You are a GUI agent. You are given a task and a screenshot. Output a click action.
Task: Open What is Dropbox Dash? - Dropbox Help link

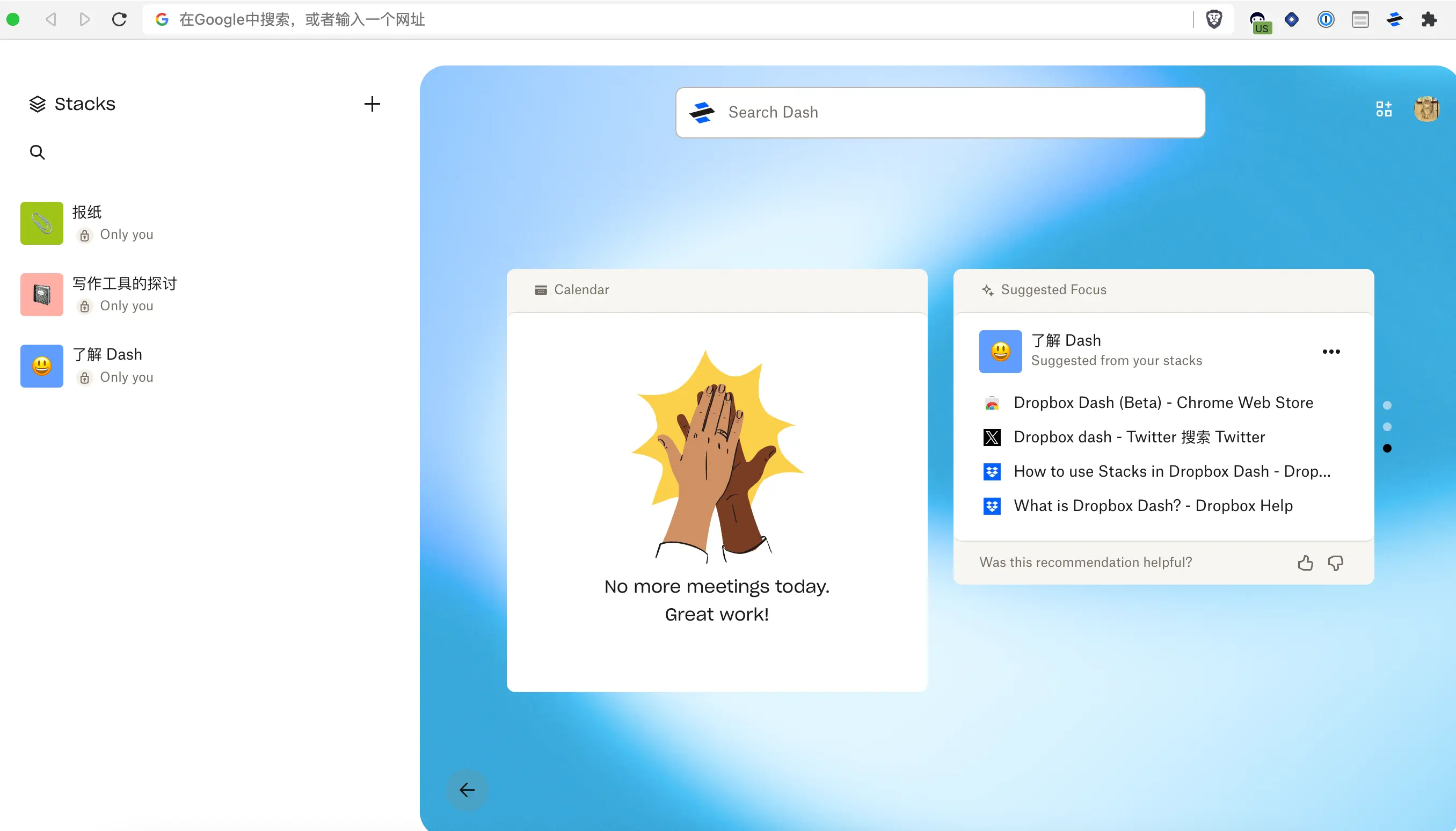click(1153, 506)
